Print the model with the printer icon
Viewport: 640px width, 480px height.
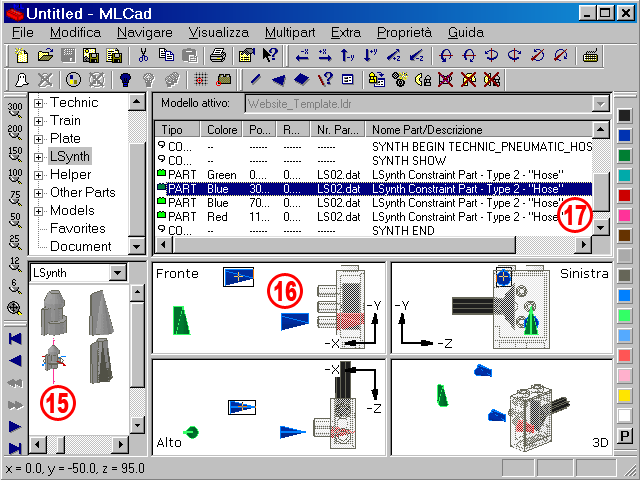(218, 55)
